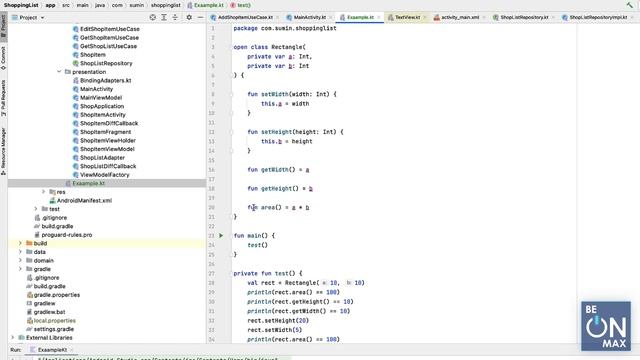Click app breadcrumb in navigation bar
Screen dimensions: 640x360
tap(50, 5)
